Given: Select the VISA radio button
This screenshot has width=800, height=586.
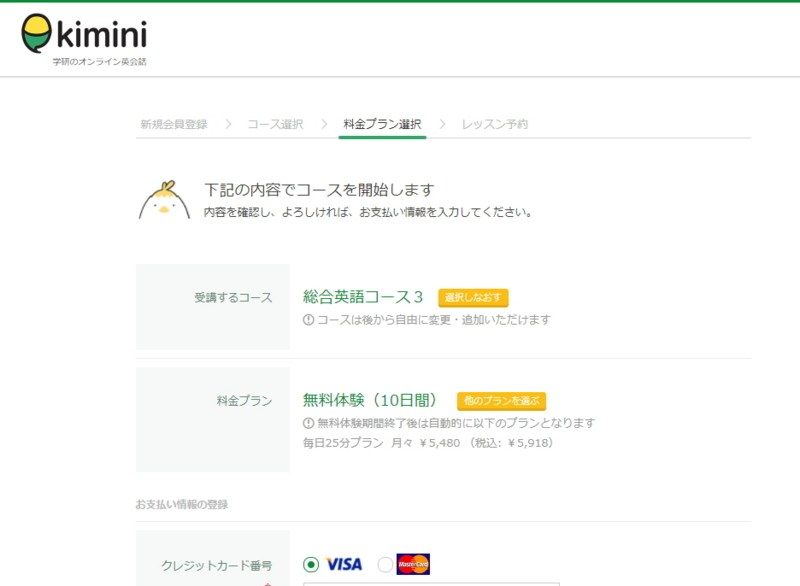Looking at the screenshot, I should (x=311, y=565).
